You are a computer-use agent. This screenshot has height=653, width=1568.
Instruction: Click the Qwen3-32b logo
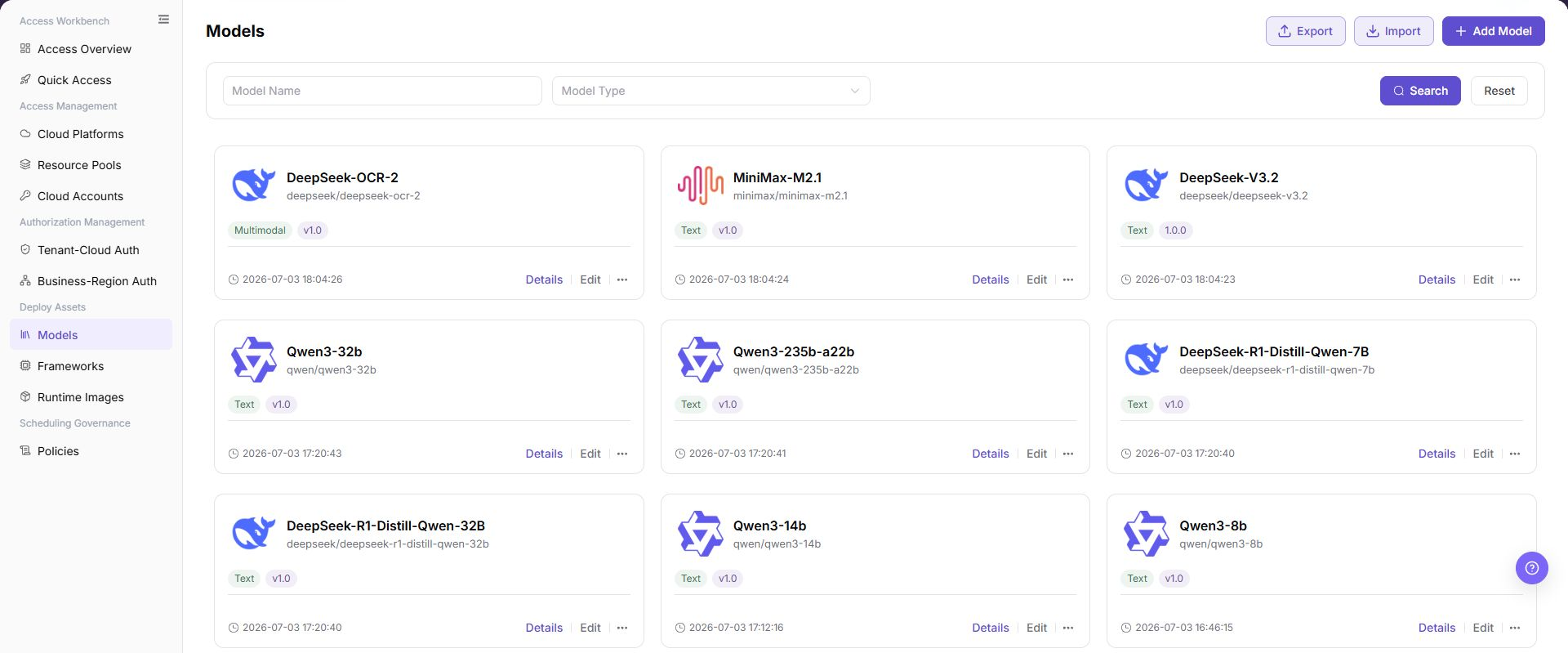[254, 360]
